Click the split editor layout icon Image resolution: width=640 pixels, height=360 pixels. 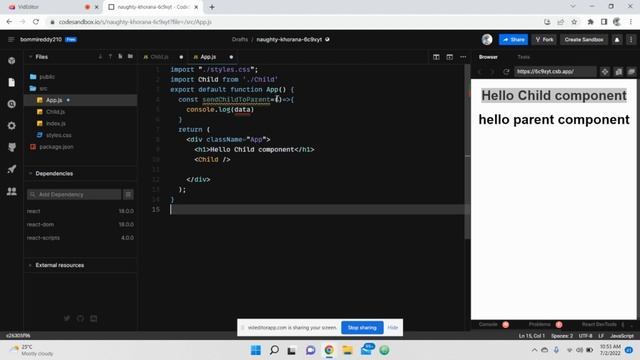[x=436, y=57]
